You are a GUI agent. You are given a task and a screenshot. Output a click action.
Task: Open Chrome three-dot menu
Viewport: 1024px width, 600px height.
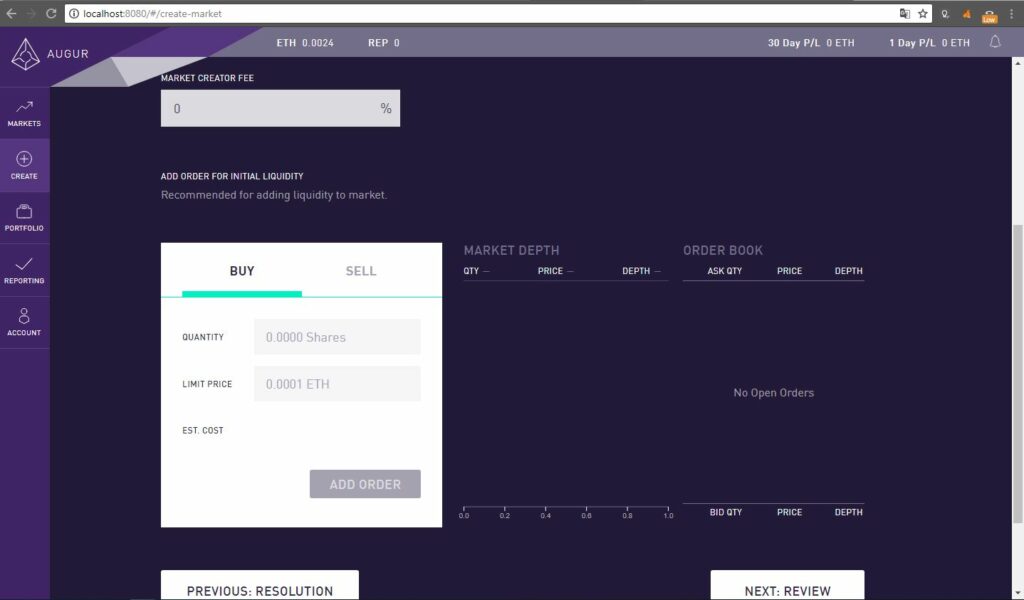point(1011,14)
